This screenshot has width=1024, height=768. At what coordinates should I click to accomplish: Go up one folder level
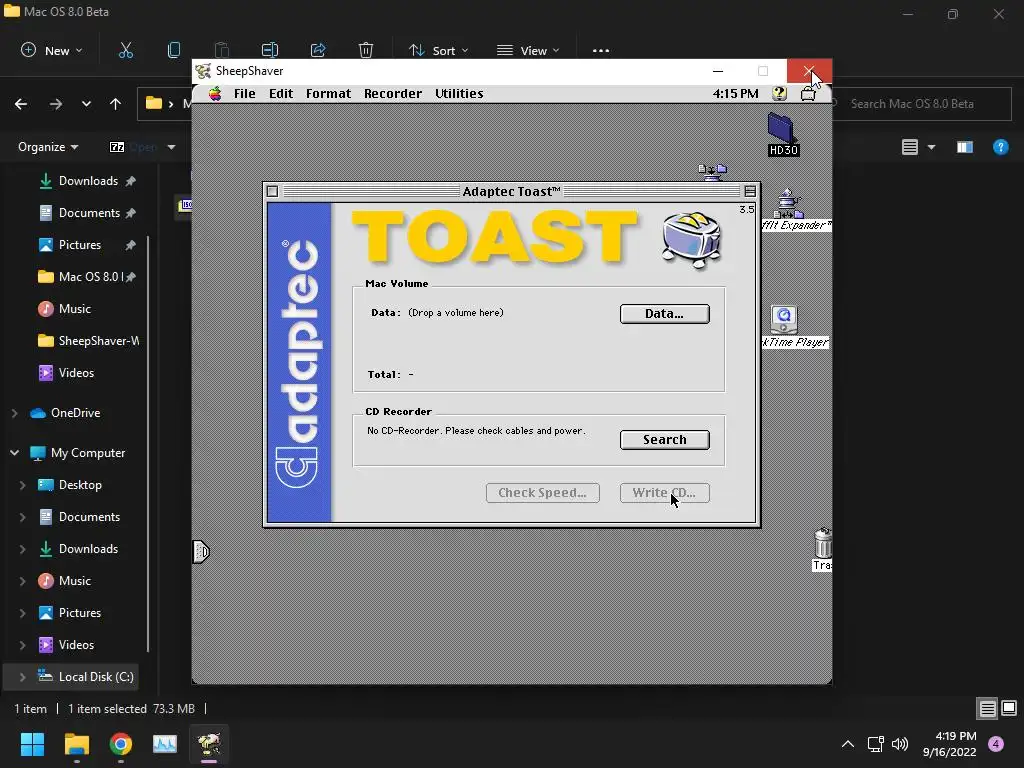click(116, 104)
